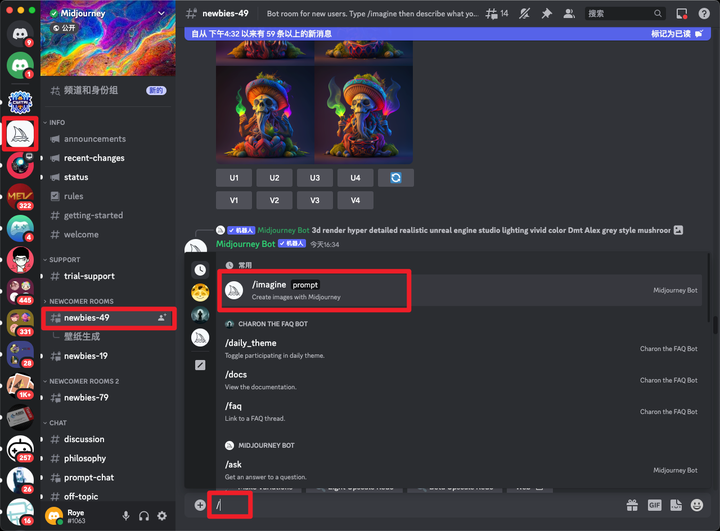Viewport: 720px width, 531px height.
Task: Open the newbies-79 channel
Action: point(108,398)
